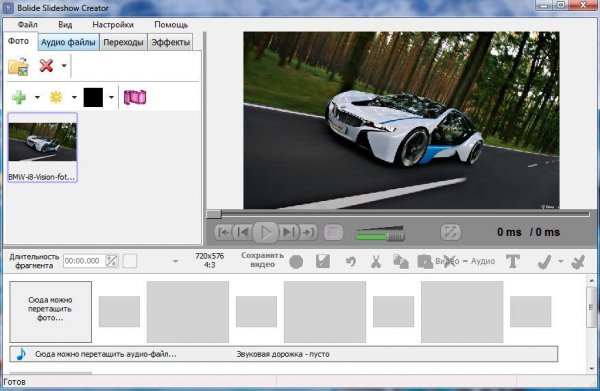Expand the checkmark icon dropdown arrow
The image size is (600, 391).
(561, 261)
